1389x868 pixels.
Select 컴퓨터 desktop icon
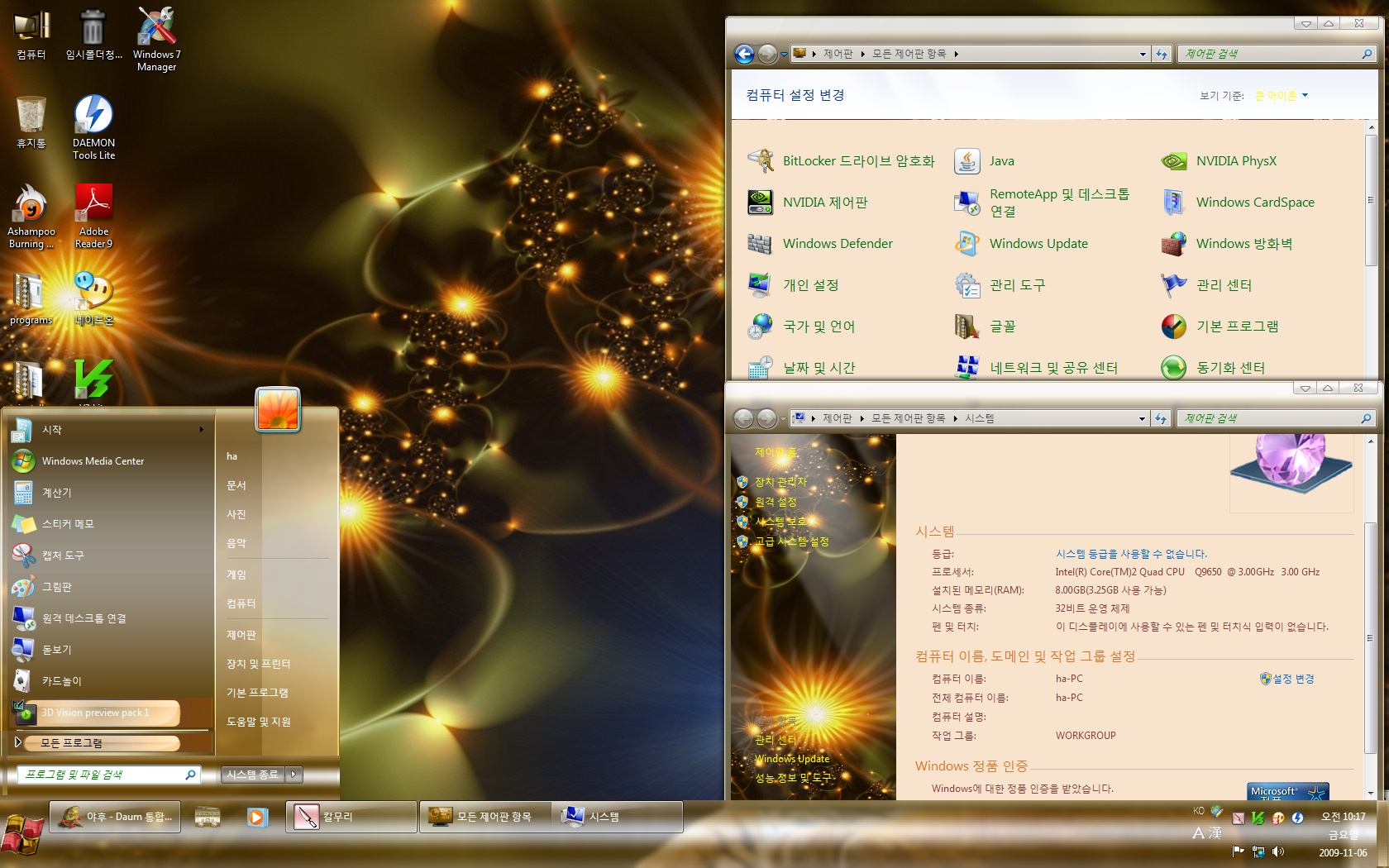pyautogui.click(x=31, y=35)
